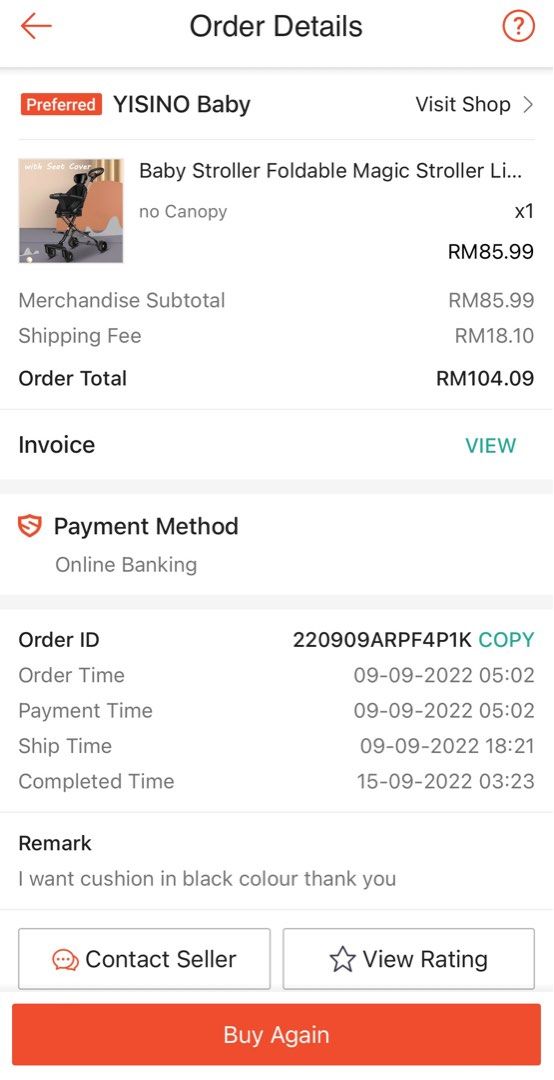Tap the Invoice row label
The width and height of the screenshot is (554, 1080).
(57, 445)
